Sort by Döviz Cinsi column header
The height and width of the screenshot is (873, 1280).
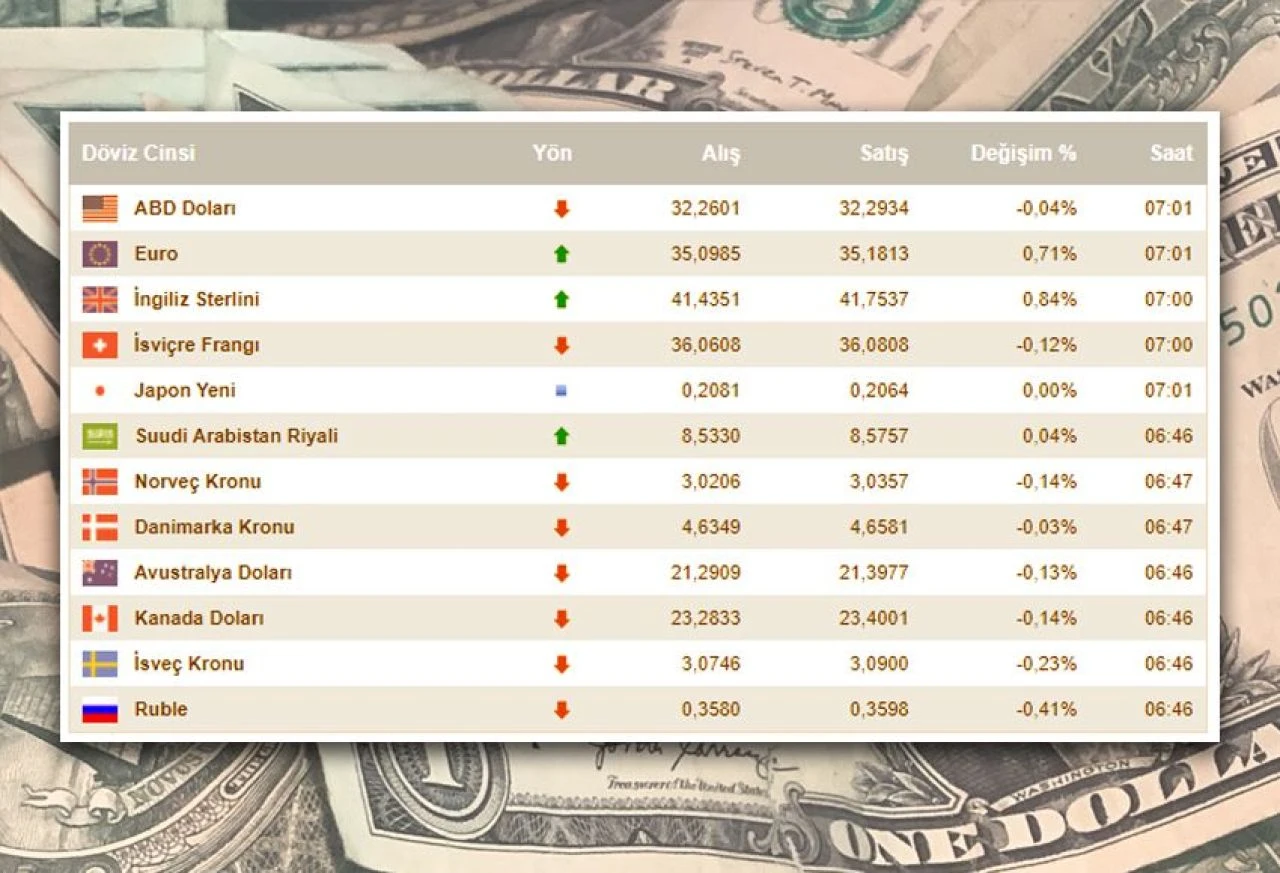tap(138, 153)
